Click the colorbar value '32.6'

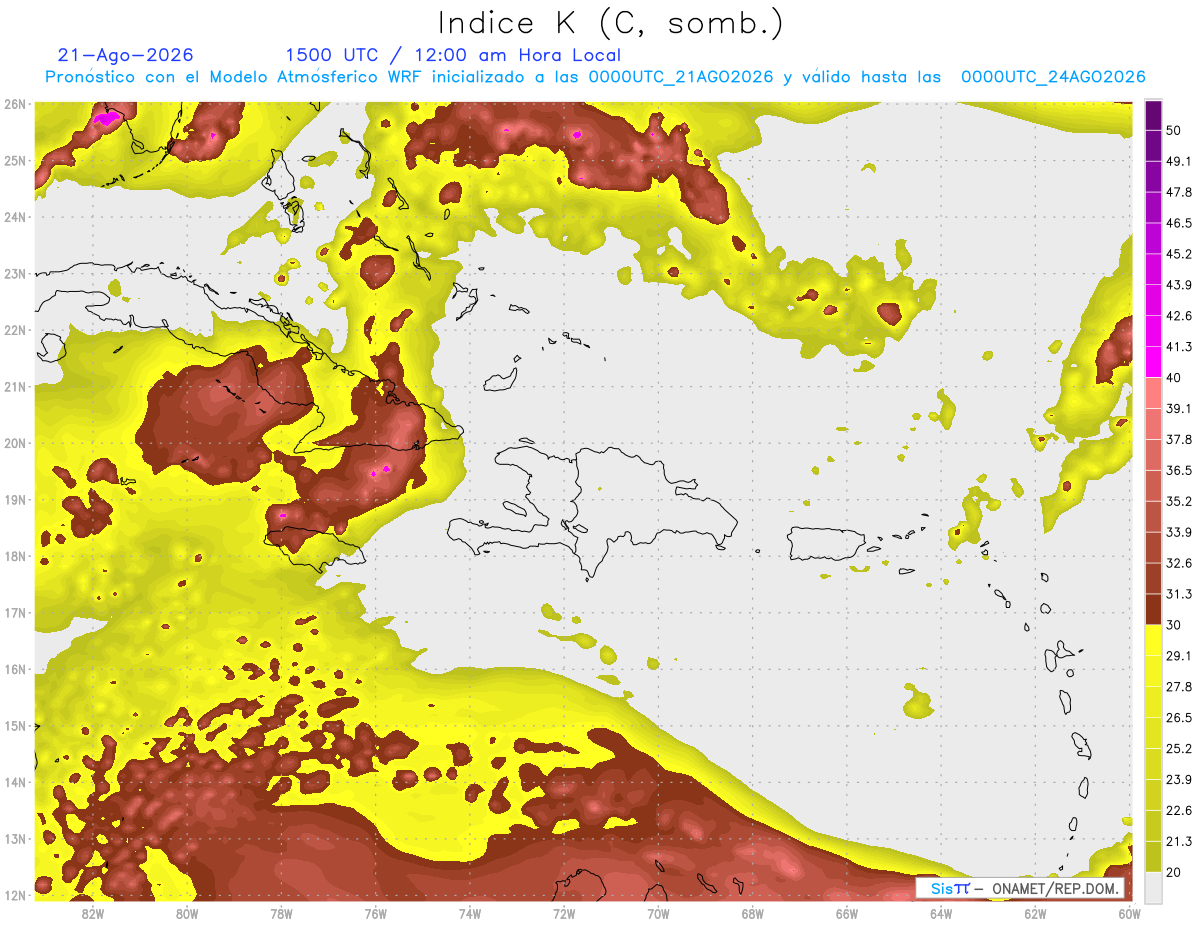click(1180, 563)
